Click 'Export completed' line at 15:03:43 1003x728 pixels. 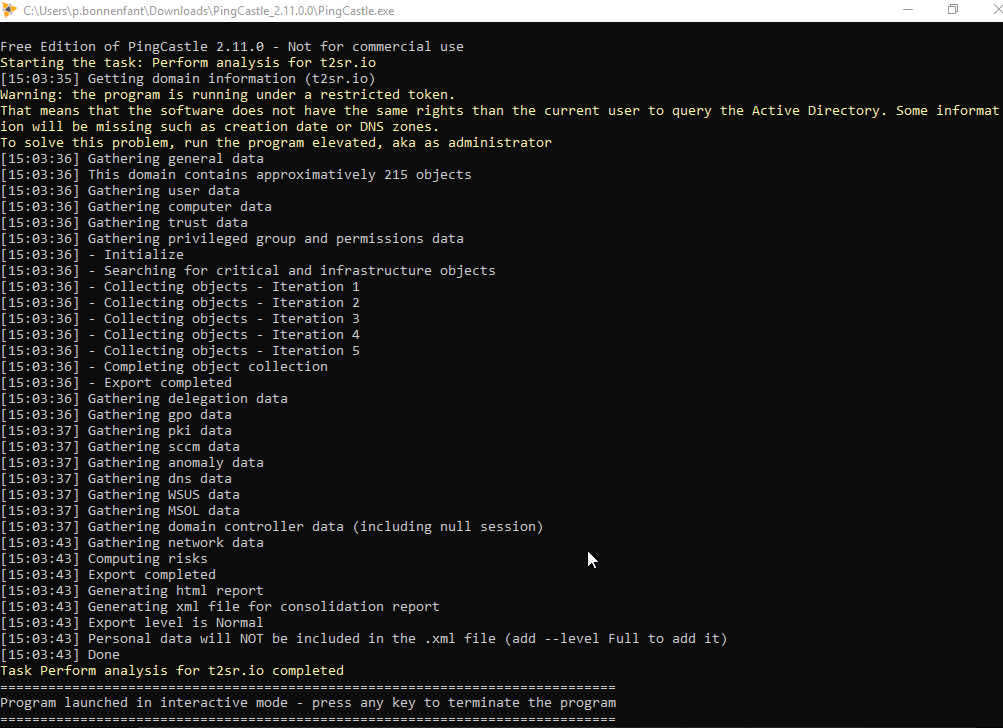click(x=108, y=574)
